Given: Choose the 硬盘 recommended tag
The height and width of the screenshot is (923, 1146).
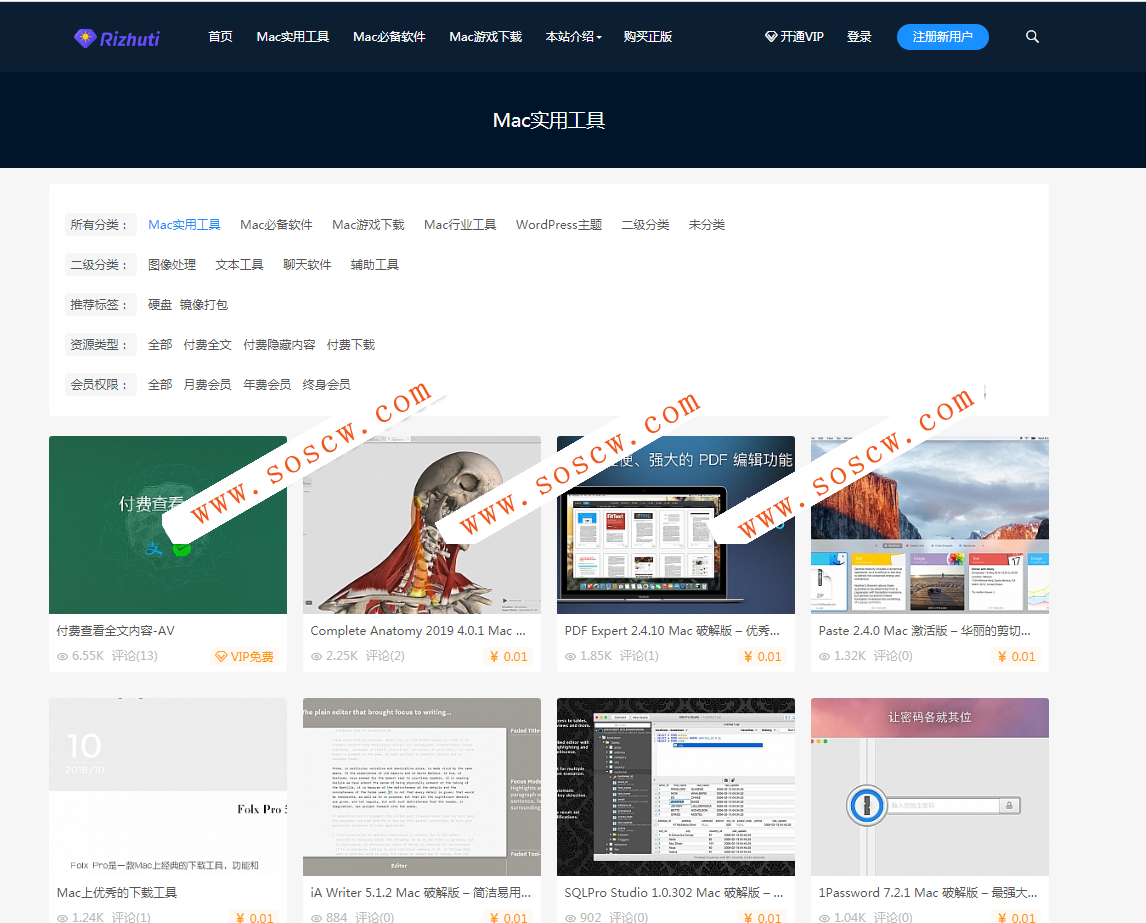Looking at the screenshot, I should pos(159,305).
